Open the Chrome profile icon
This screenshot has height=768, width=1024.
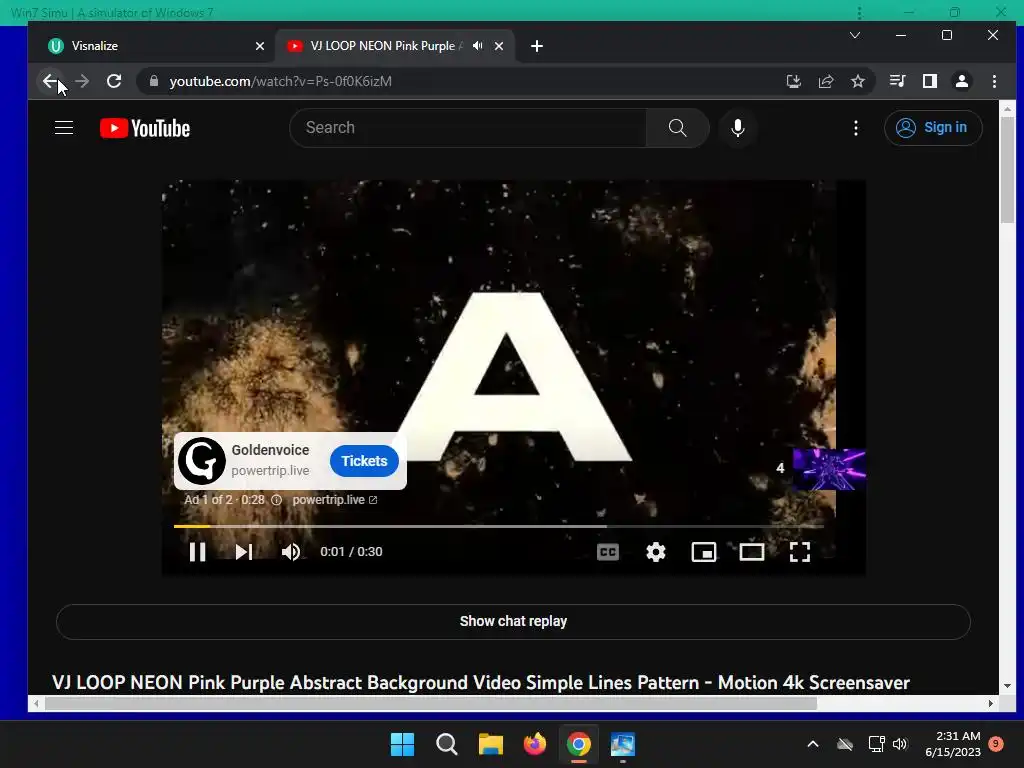962,81
